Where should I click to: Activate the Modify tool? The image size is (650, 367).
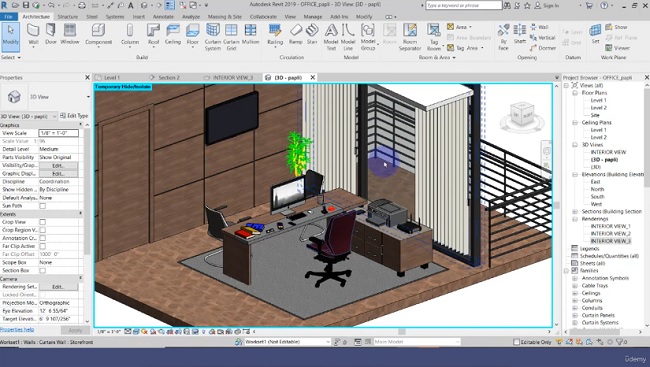click(10, 36)
